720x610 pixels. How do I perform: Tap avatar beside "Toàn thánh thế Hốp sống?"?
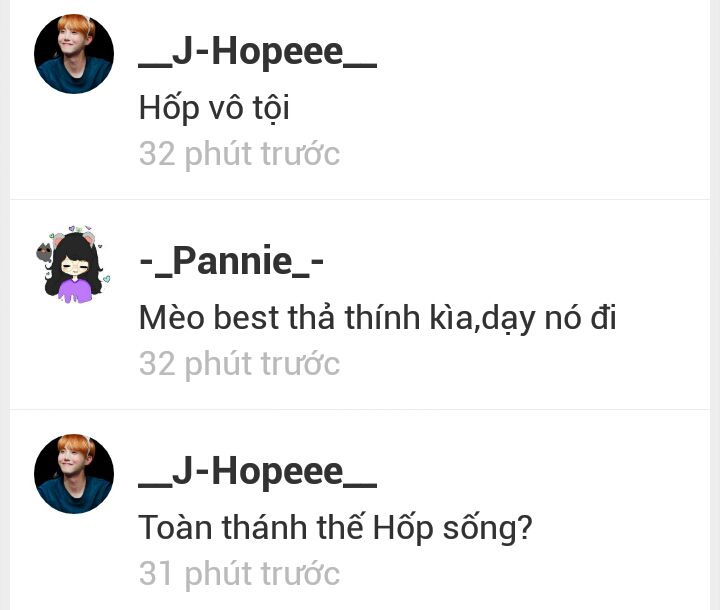click(74, 473)
